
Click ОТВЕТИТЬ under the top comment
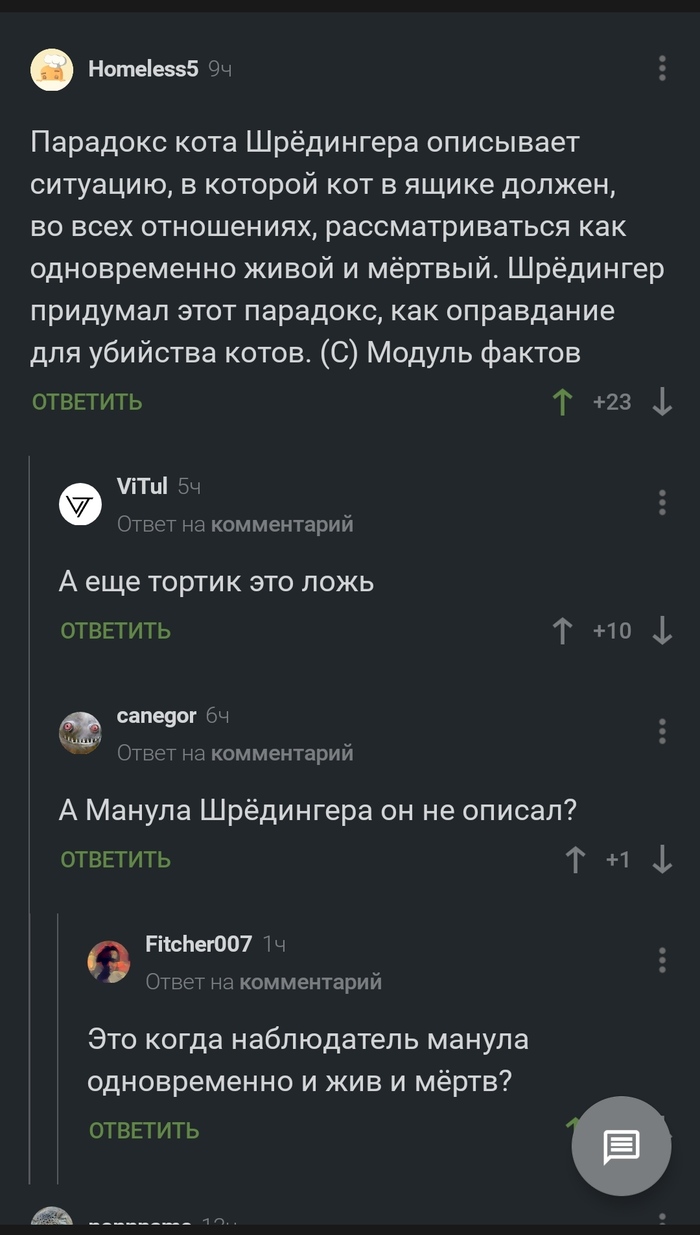[83, 401]
